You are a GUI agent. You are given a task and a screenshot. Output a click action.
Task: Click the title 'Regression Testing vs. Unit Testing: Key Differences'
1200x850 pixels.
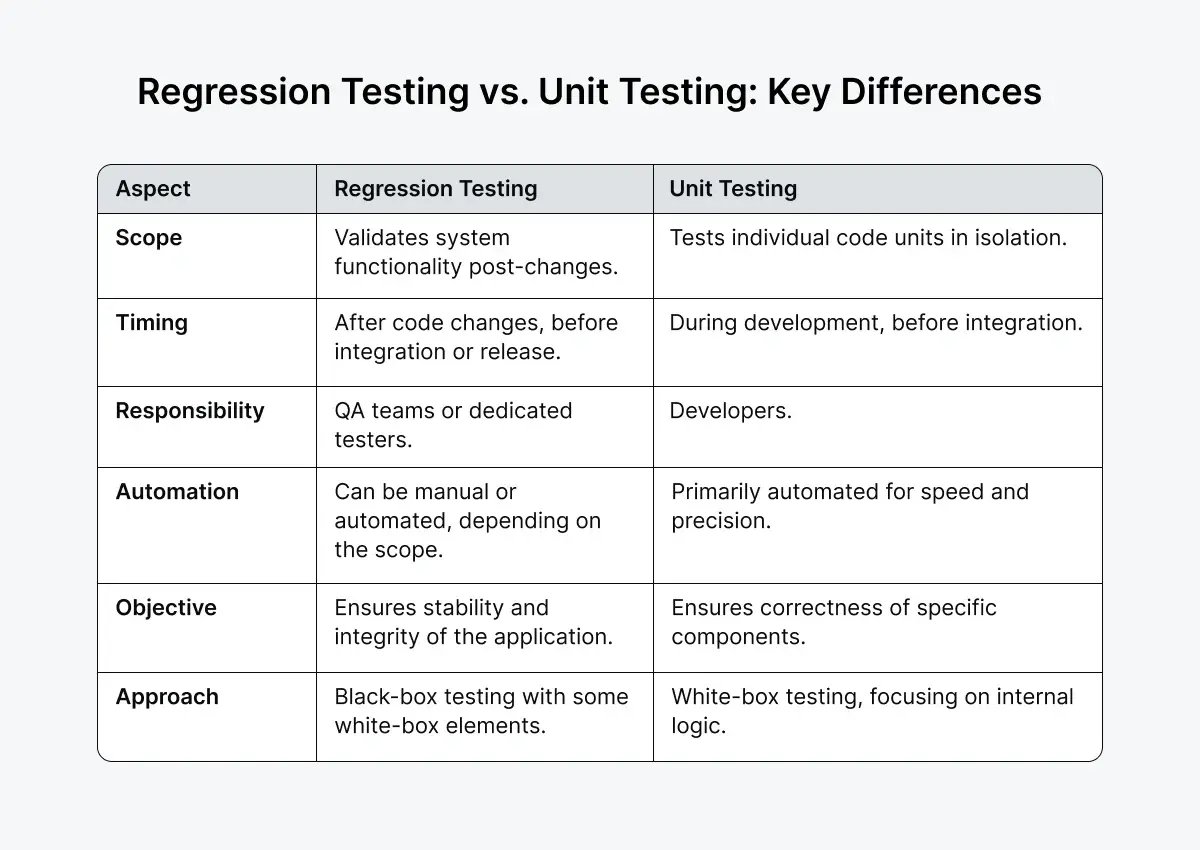coord(589,92)
